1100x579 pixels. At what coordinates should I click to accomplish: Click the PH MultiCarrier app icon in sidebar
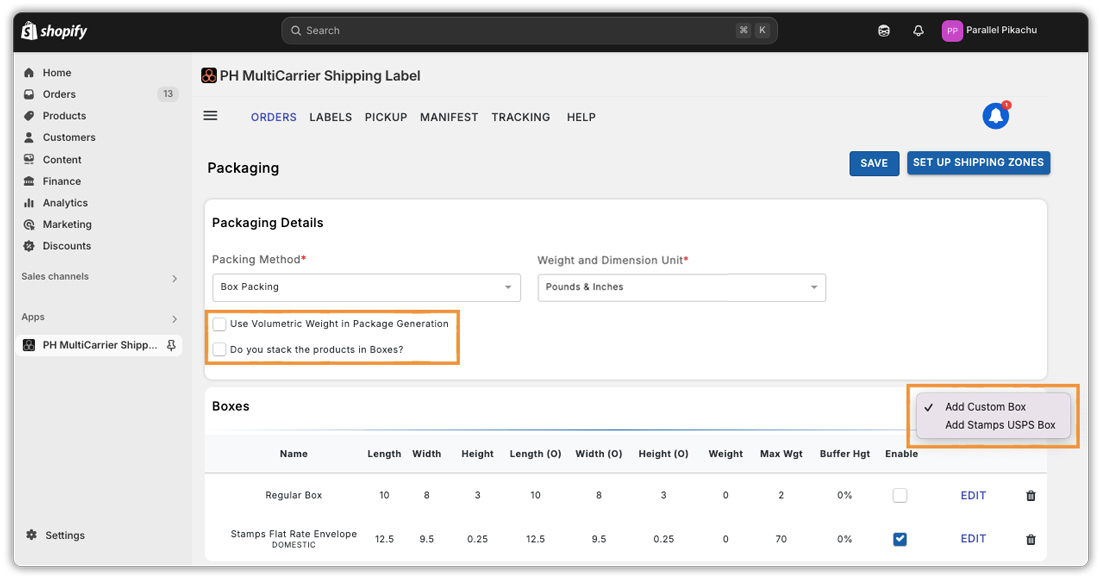click(29, 345)
